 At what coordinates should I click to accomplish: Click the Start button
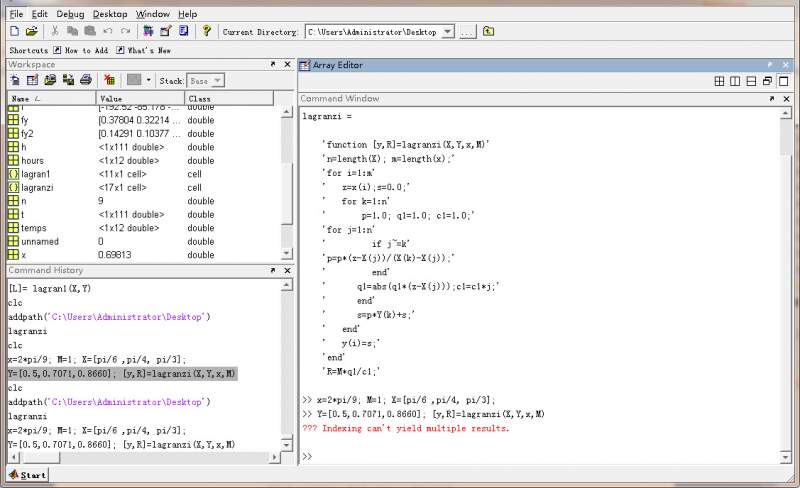tap(27, 474)
